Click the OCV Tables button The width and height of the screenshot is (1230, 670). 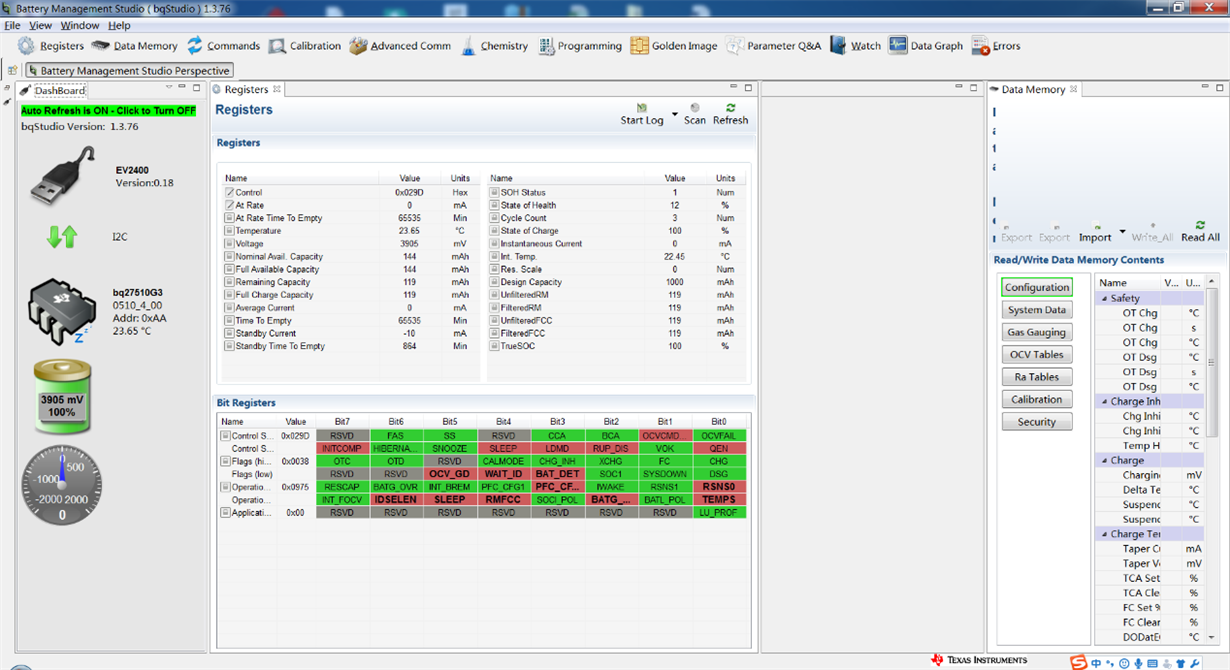click(1037, 354)
